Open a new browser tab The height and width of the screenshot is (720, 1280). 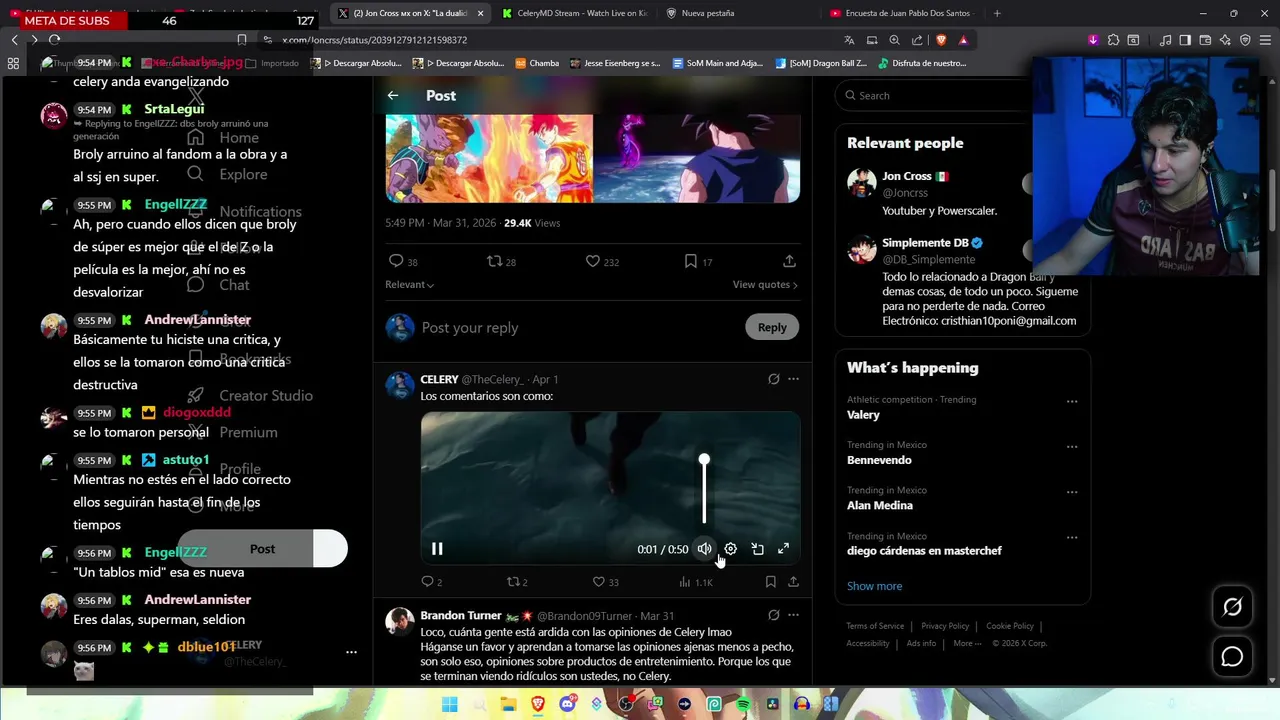click(x=997, y=13)
